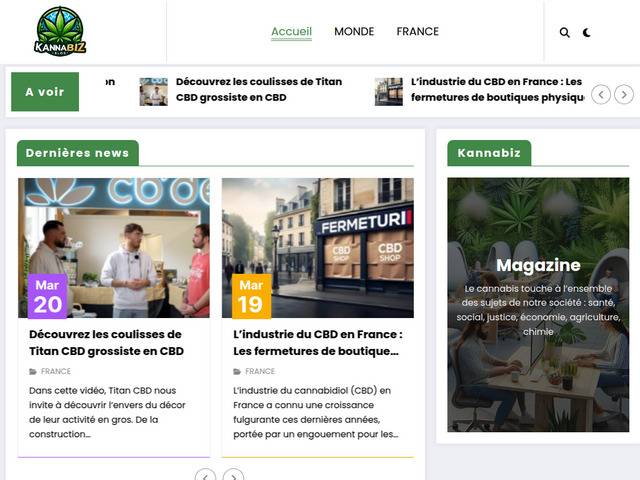Click the Kannabiz logo
Image resolution: width=640 pixels, height=480 pixels.
pyautogui.click(x=61, y=31)
